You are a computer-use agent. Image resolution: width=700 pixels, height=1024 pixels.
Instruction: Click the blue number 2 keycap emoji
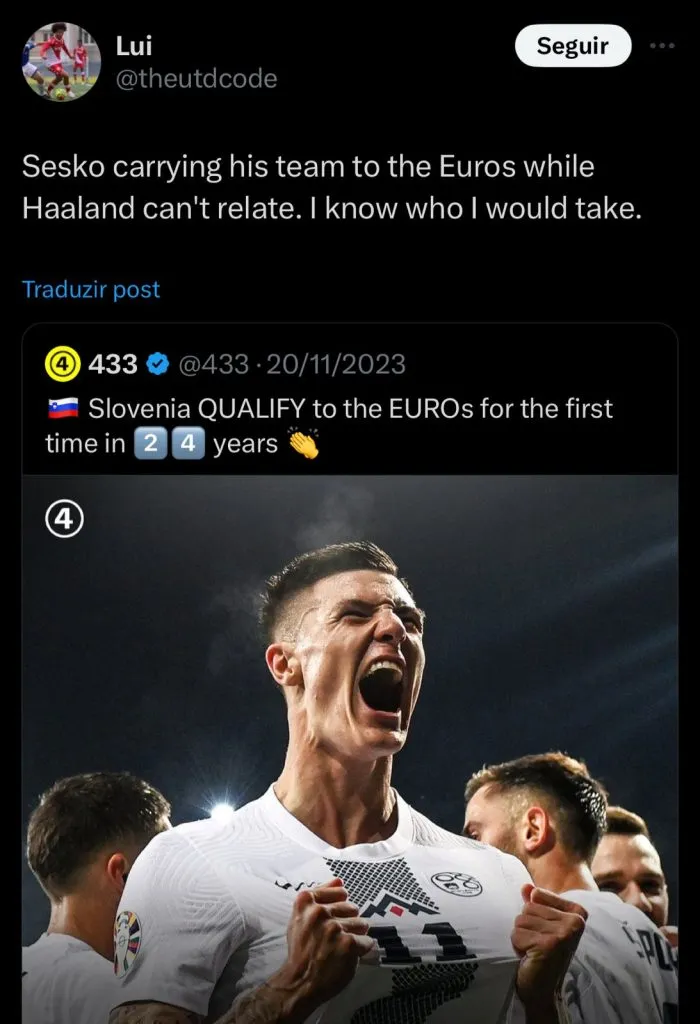click(148, 443)
